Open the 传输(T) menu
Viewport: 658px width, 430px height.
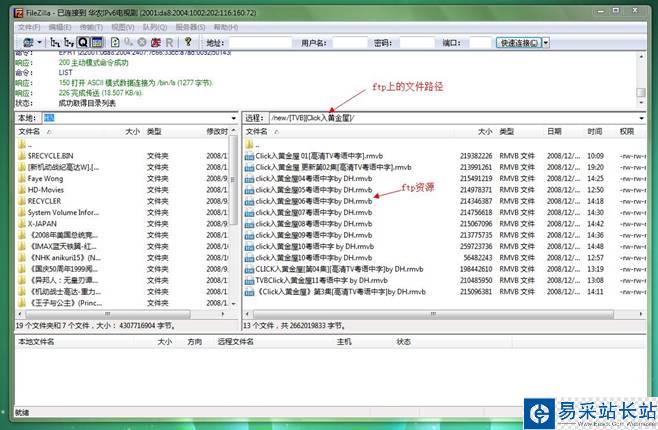[91, 27]
